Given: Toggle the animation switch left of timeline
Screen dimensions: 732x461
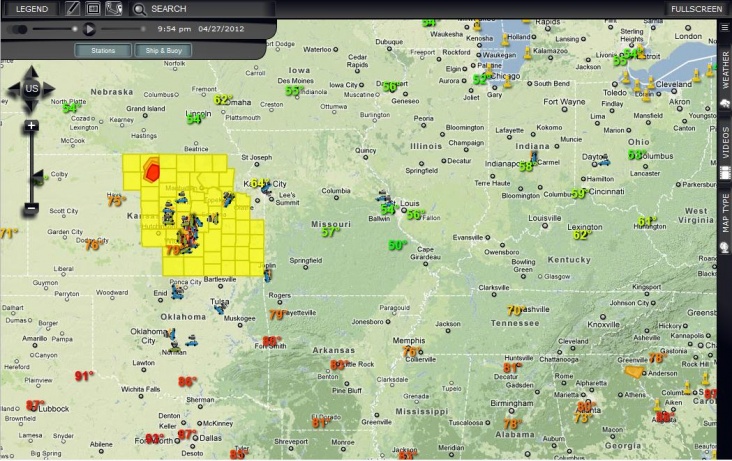Looking at the screenshot, I should (18, 29).
